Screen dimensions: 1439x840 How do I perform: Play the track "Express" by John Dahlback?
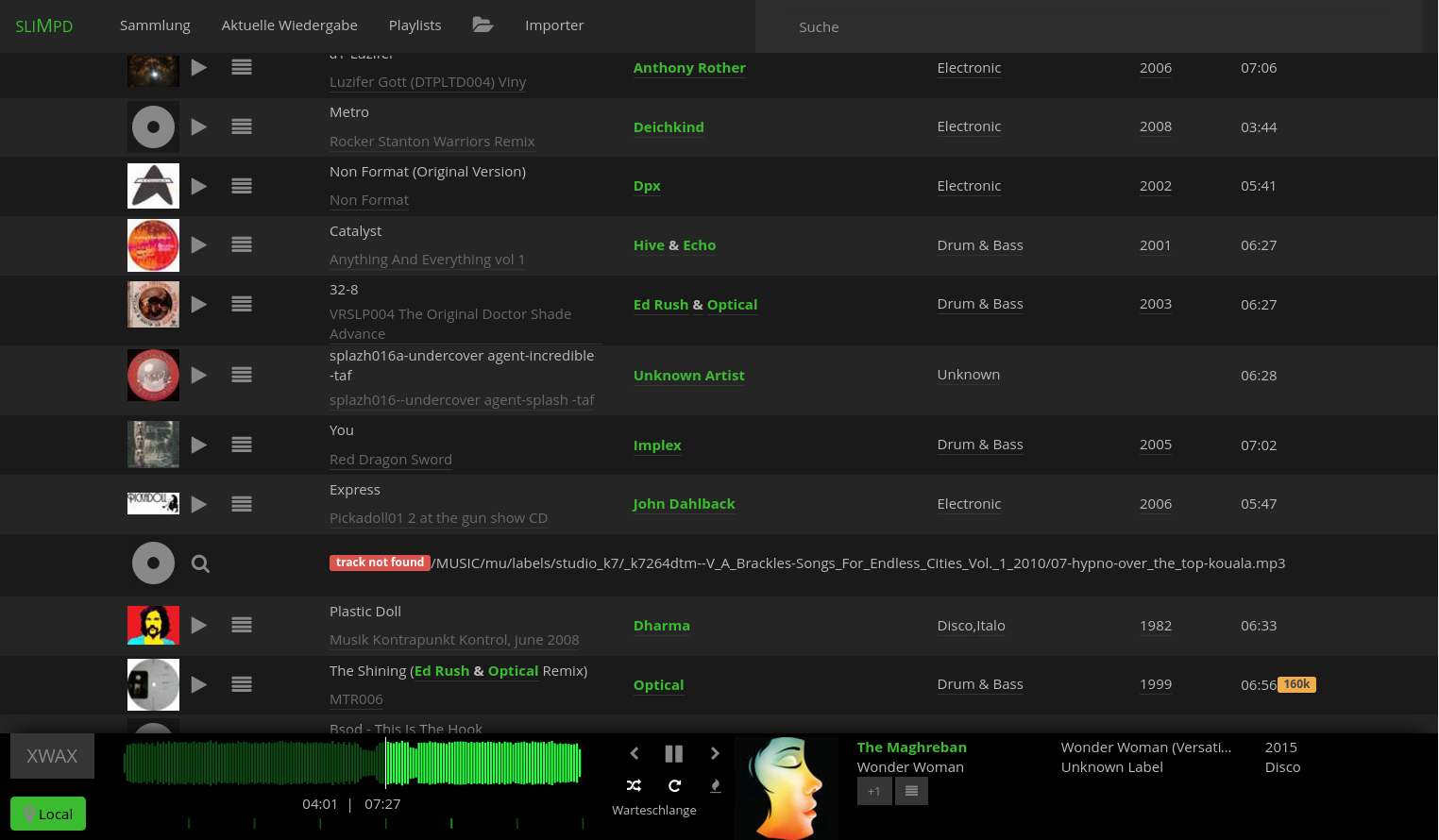pos(199,505)
